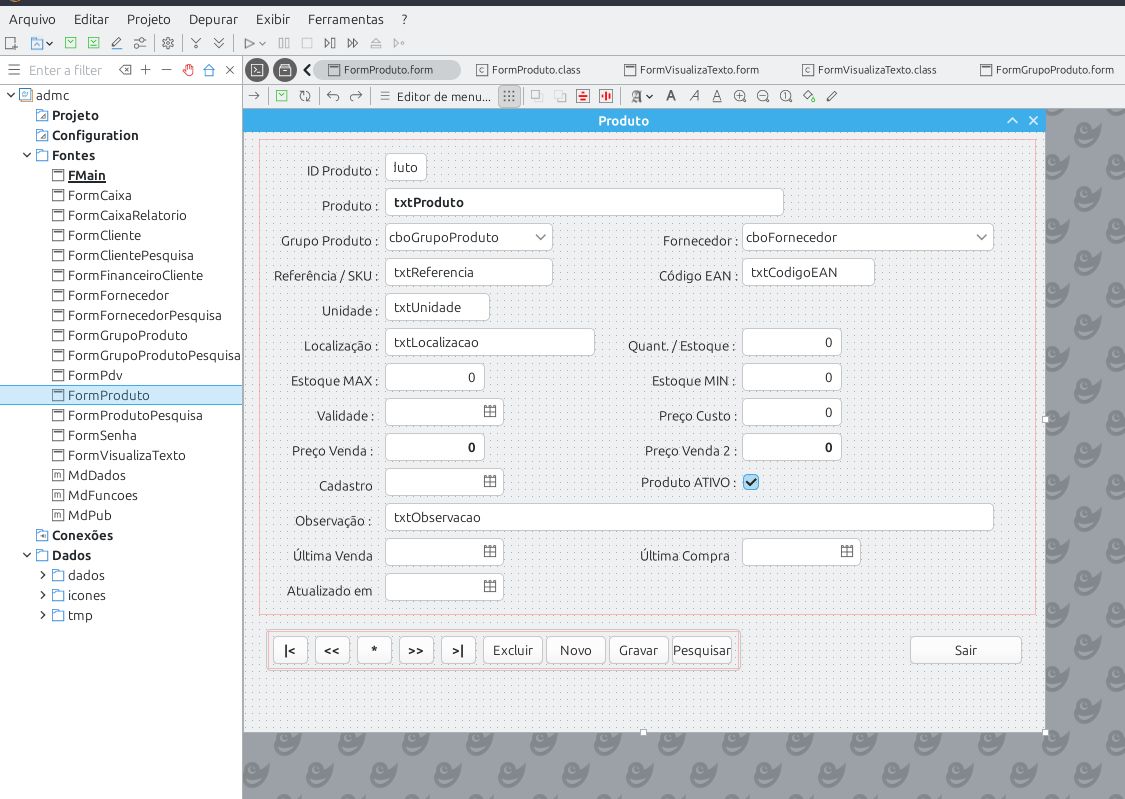Switch to the FormProduto.class tab
Image resolution: width=1125 pixels, height=799 pixels.
click(x=535, y=70)
